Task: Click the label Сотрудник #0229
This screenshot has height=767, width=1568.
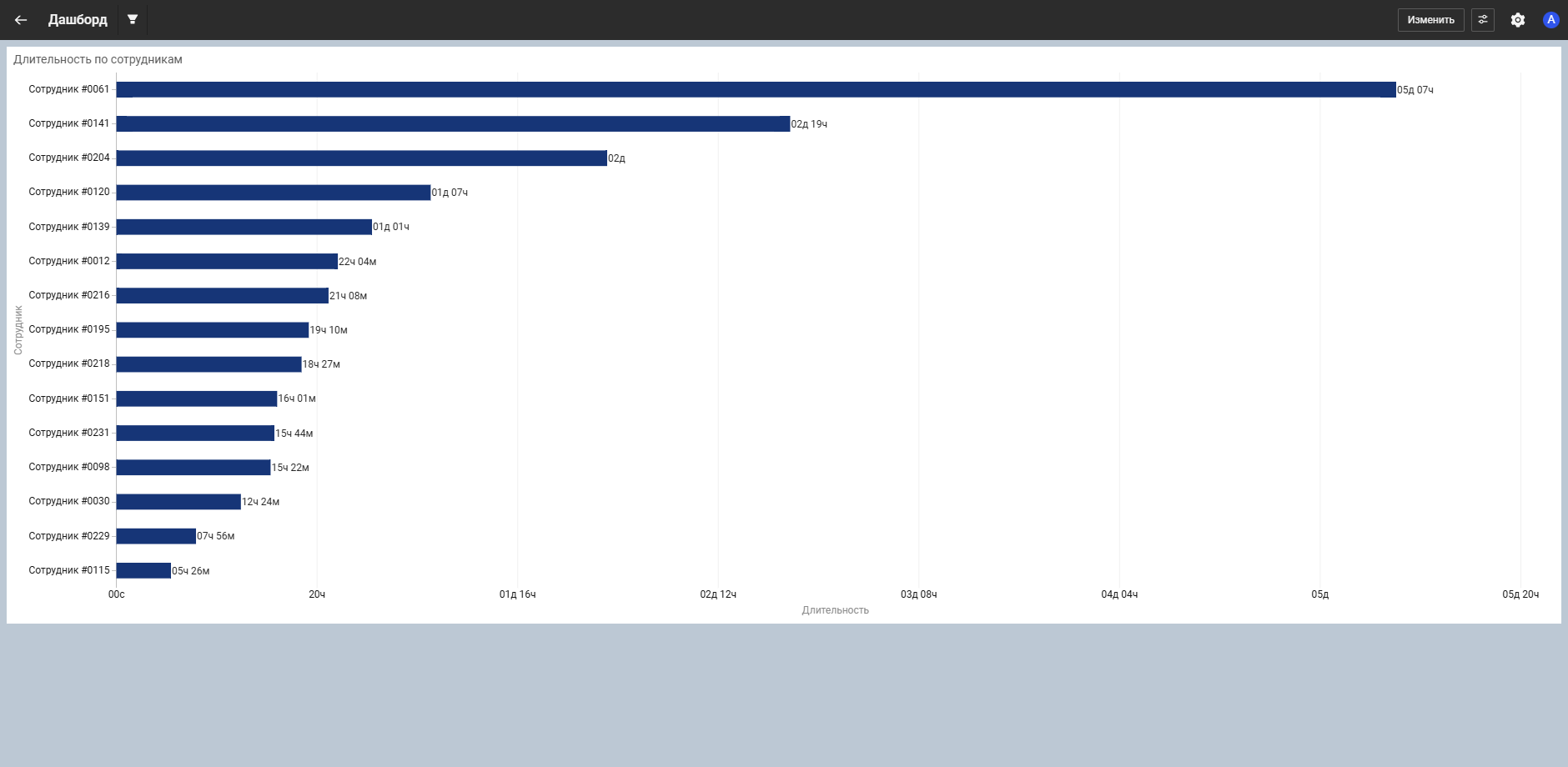Action: pyautogui.click(x=69, y=536)
